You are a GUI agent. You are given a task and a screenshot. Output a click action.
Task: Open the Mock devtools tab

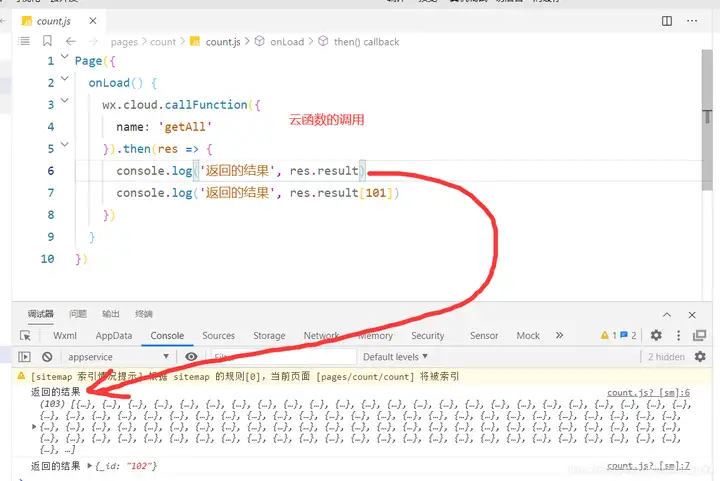[x=528, y=336]
